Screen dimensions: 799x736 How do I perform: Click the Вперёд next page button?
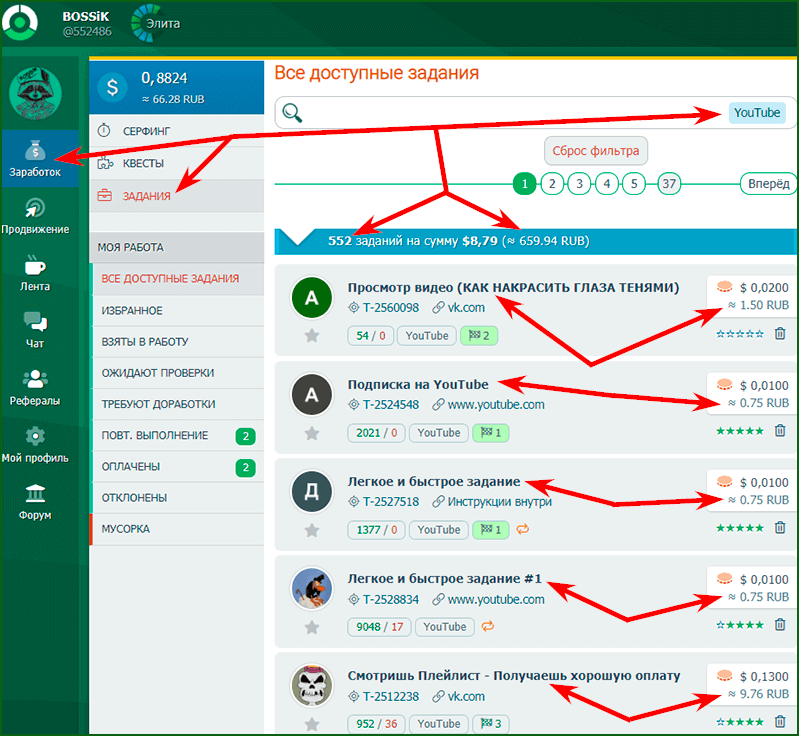(768, 183)
